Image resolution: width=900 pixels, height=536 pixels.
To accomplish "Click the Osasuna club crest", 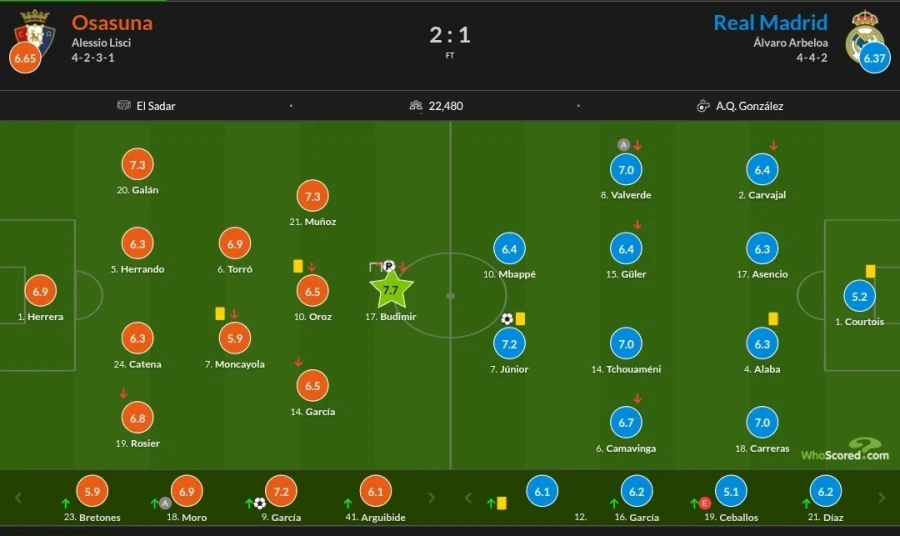I will [34, 30].
